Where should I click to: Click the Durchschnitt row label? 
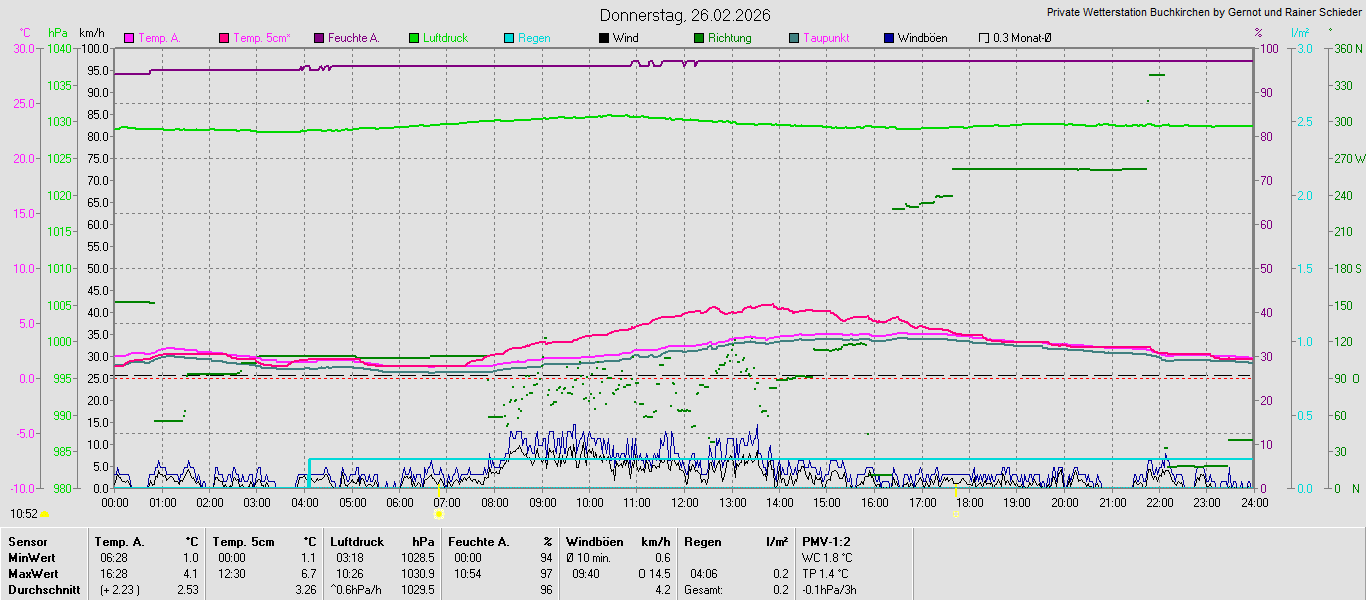click(44, 590)
